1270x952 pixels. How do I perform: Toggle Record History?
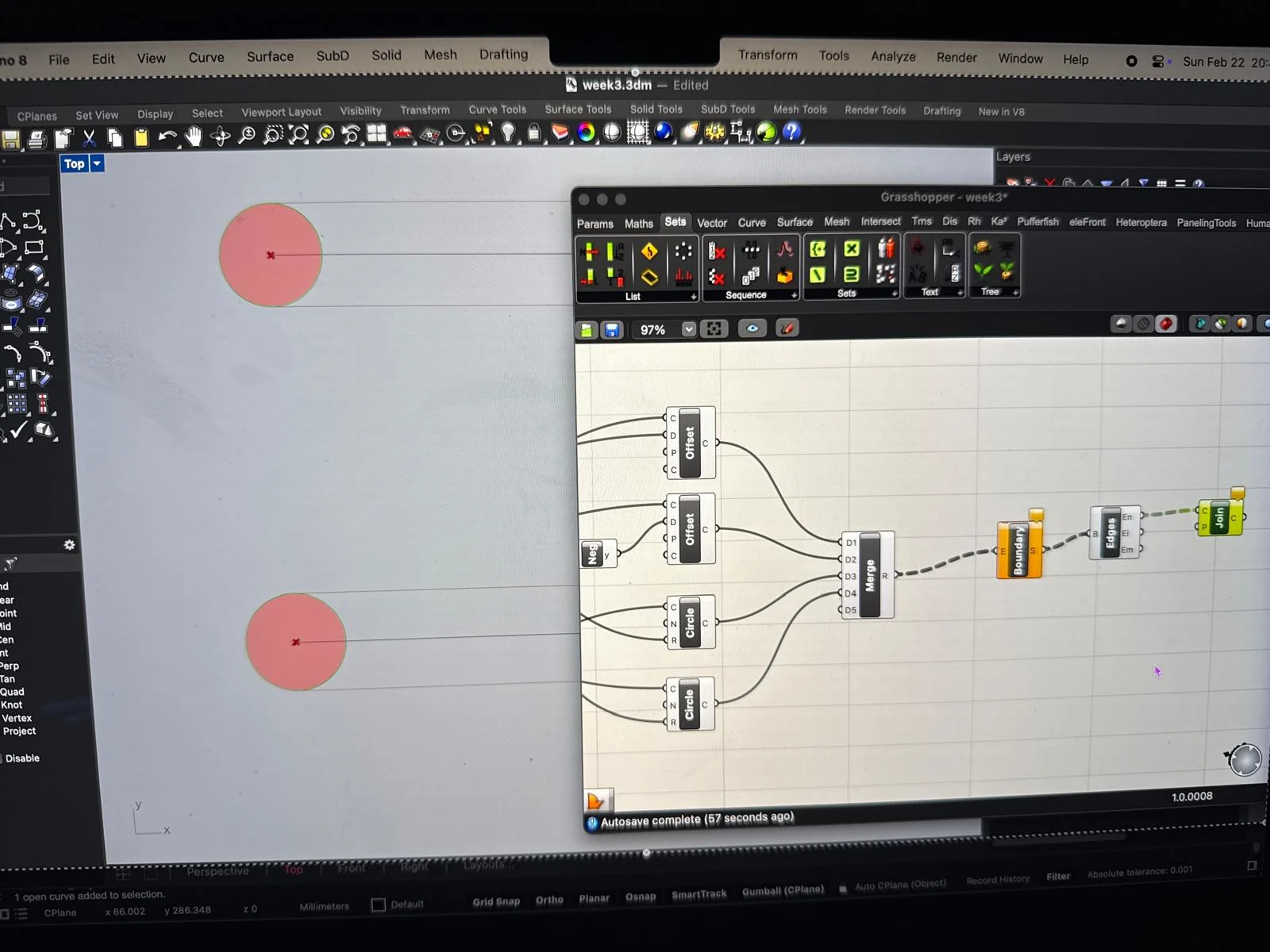click(998, 879)
